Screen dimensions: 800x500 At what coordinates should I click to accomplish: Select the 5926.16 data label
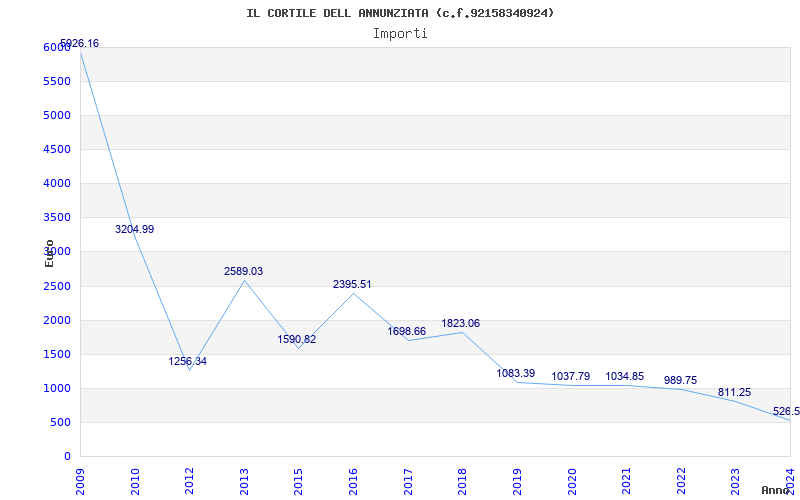tap(80, 43)
